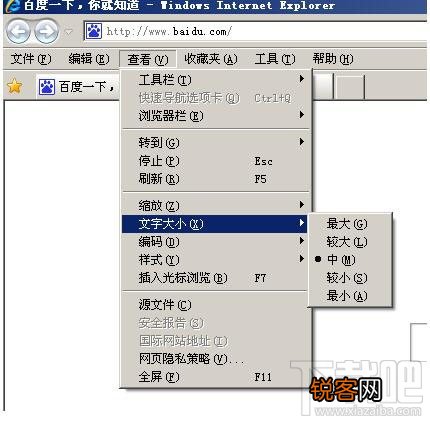Toggle 插入光标浏览(B) caret browsing

coord(215,278)
